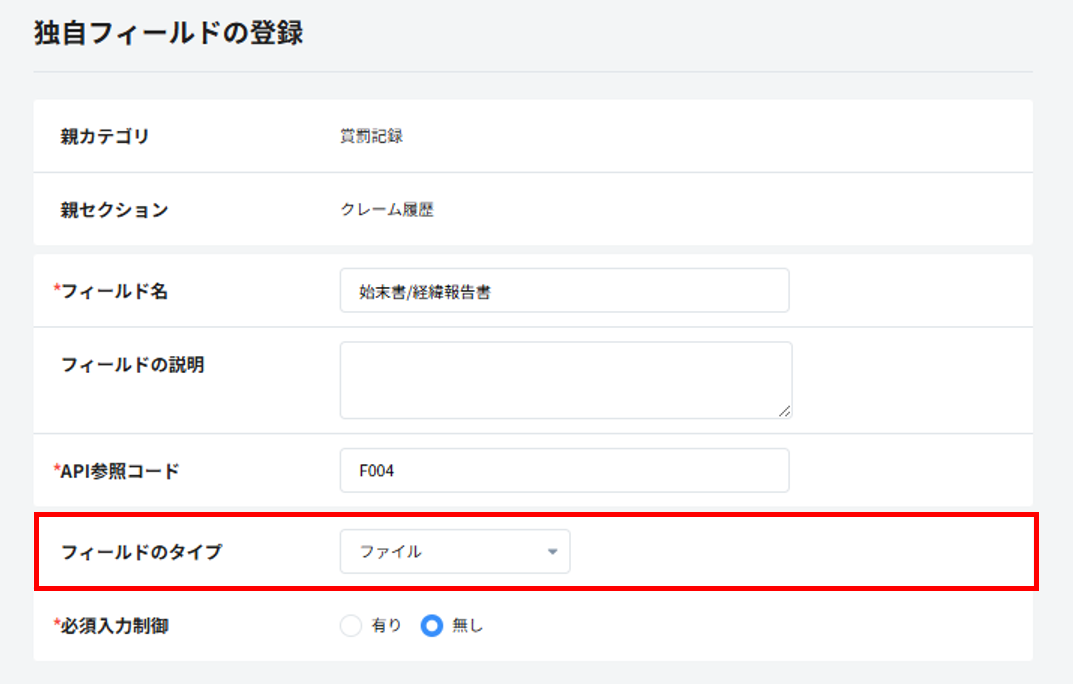
Task: Click the 有り label text
Action: click(386, 626)
